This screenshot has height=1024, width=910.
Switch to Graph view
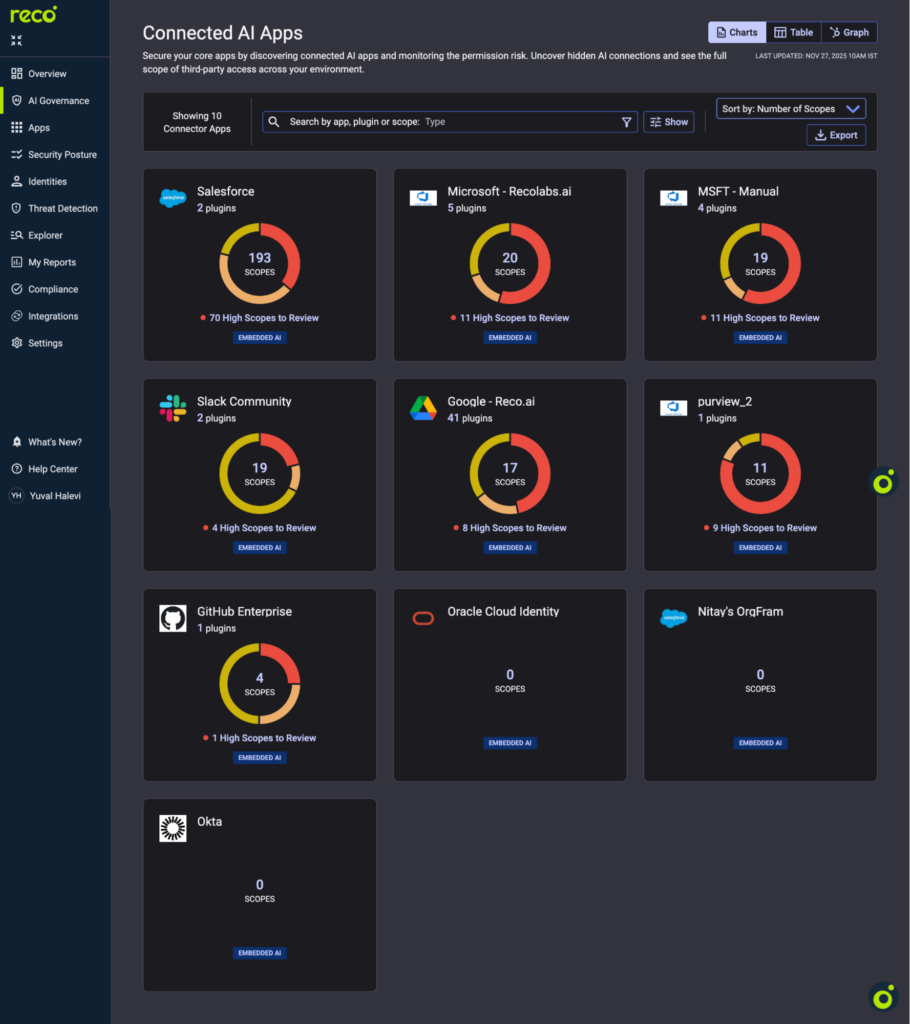pos(849,33)
